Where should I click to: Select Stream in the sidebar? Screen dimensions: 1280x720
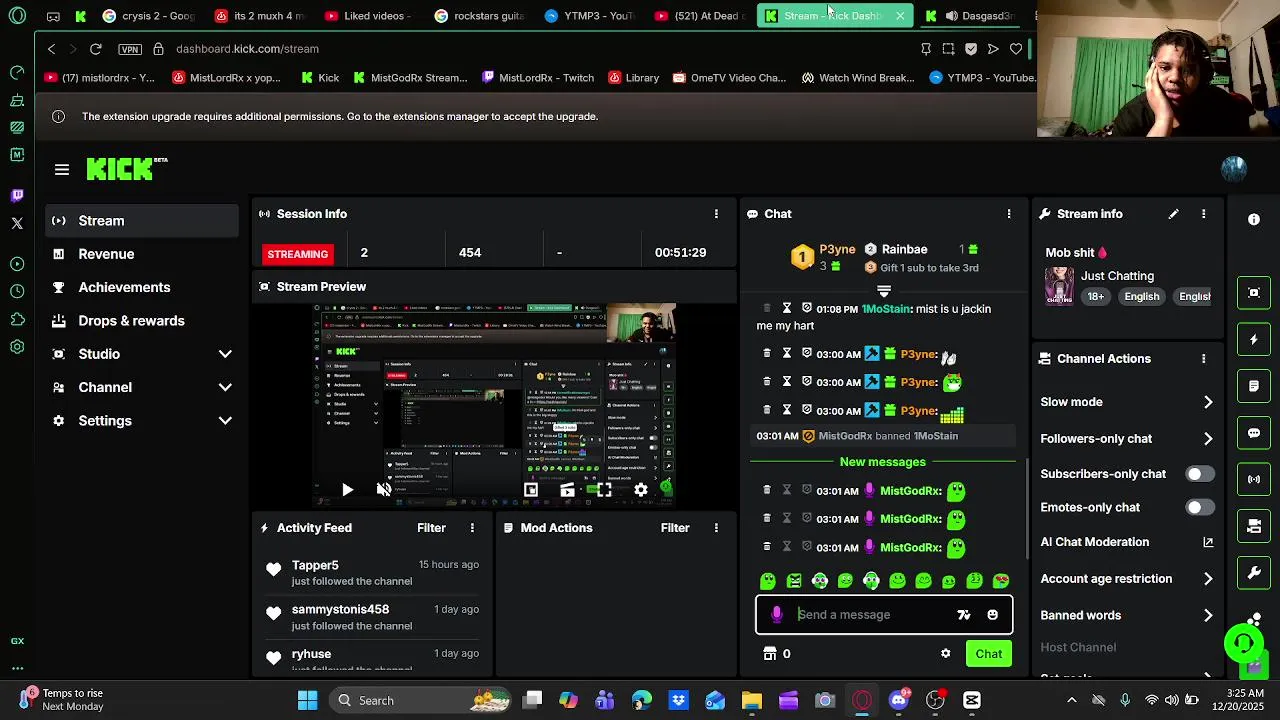pos(142,221)
